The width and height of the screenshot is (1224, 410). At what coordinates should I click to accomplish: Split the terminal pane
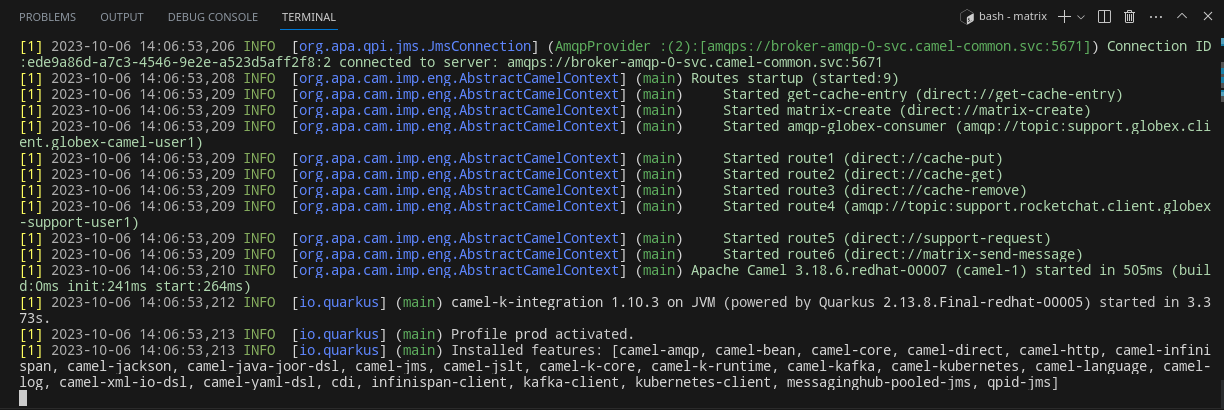pos(1104,17)
